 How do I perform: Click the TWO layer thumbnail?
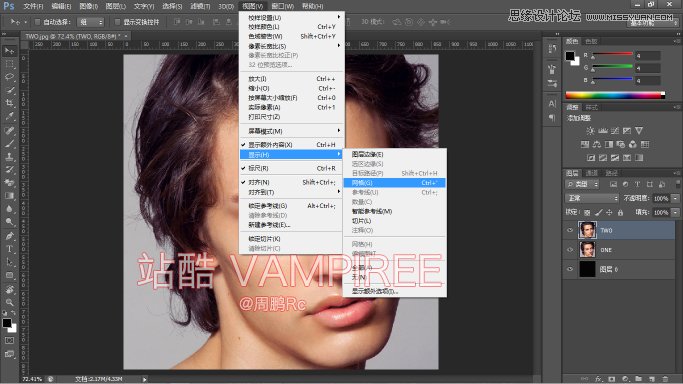(x=587, y=230)
